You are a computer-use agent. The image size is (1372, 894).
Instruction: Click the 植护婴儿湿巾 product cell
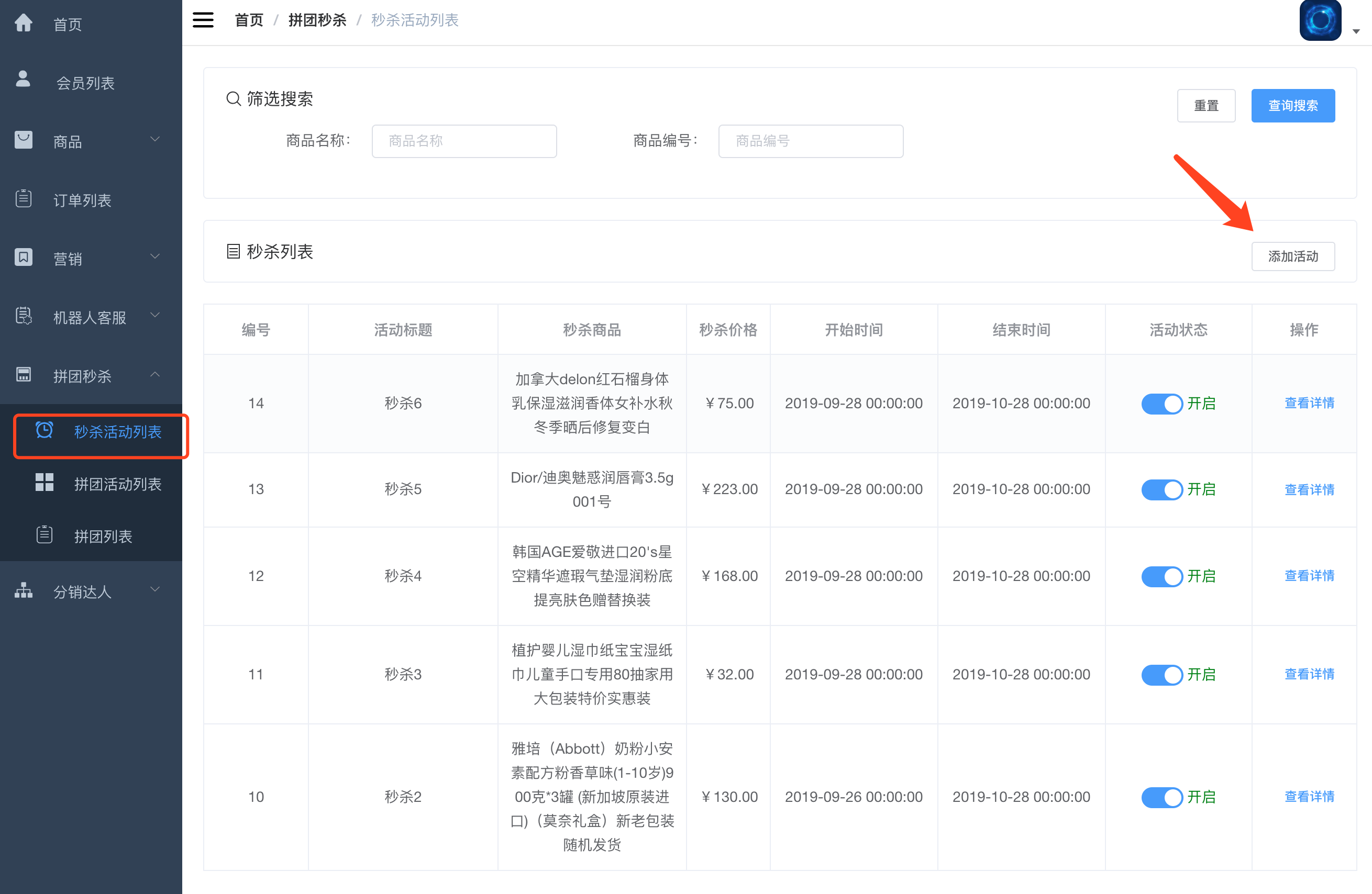coord(592,675)
